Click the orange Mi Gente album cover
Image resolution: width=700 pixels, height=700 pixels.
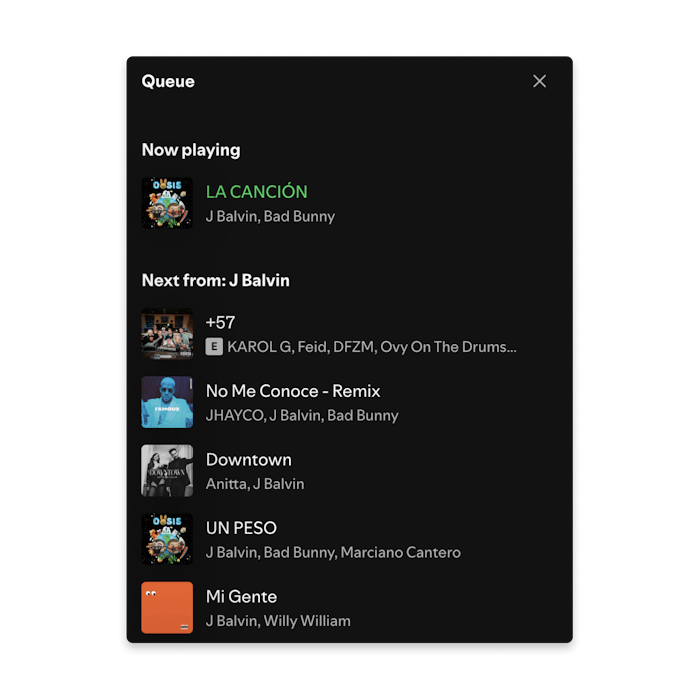tap(167, 608)
